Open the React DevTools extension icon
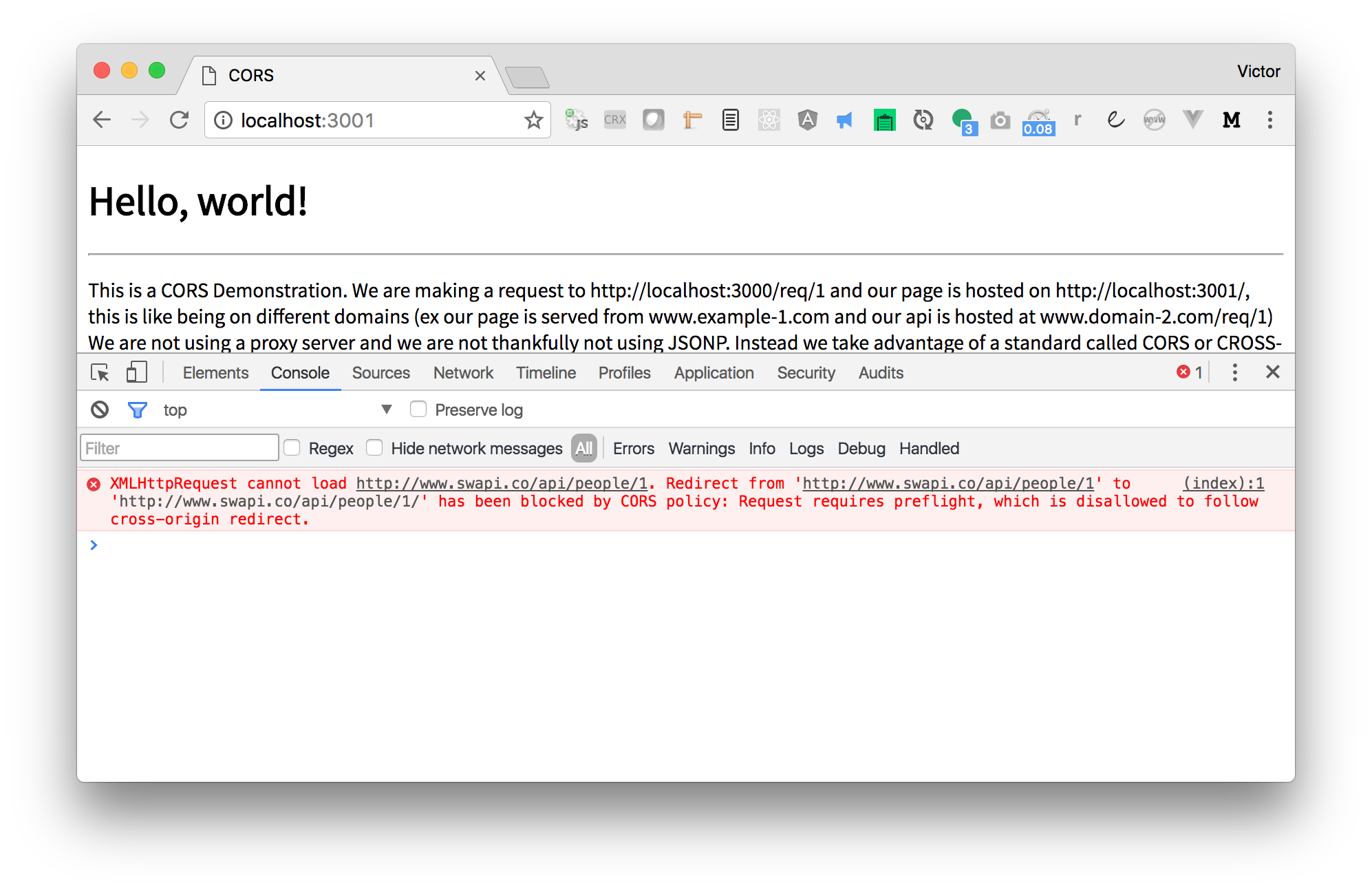The height and width of the screenshot is (892, 1372). coord(769,120)
